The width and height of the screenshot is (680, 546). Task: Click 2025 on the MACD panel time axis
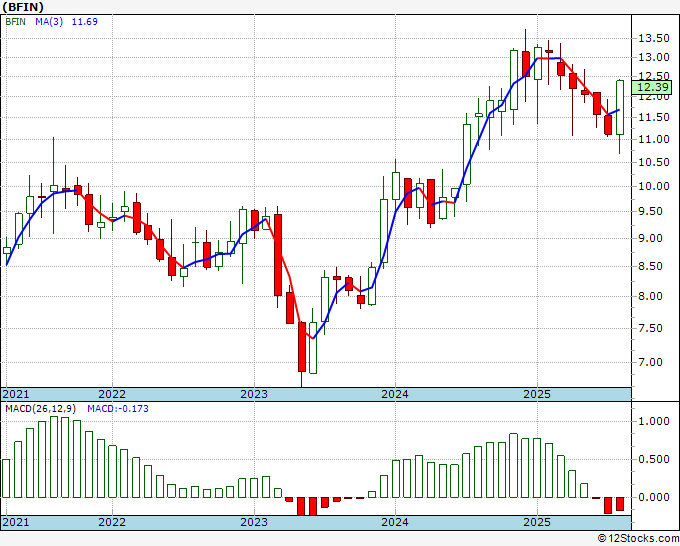point(537,522)
